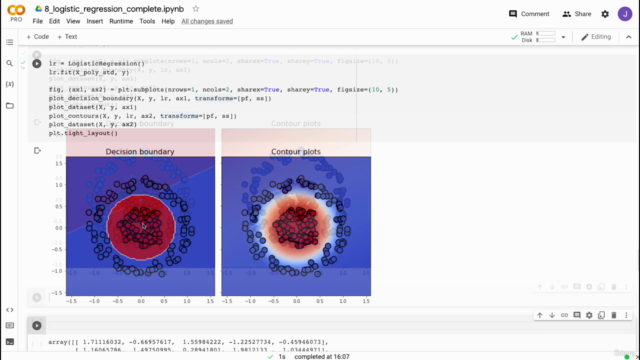Click the Share button

click(577, 14)
